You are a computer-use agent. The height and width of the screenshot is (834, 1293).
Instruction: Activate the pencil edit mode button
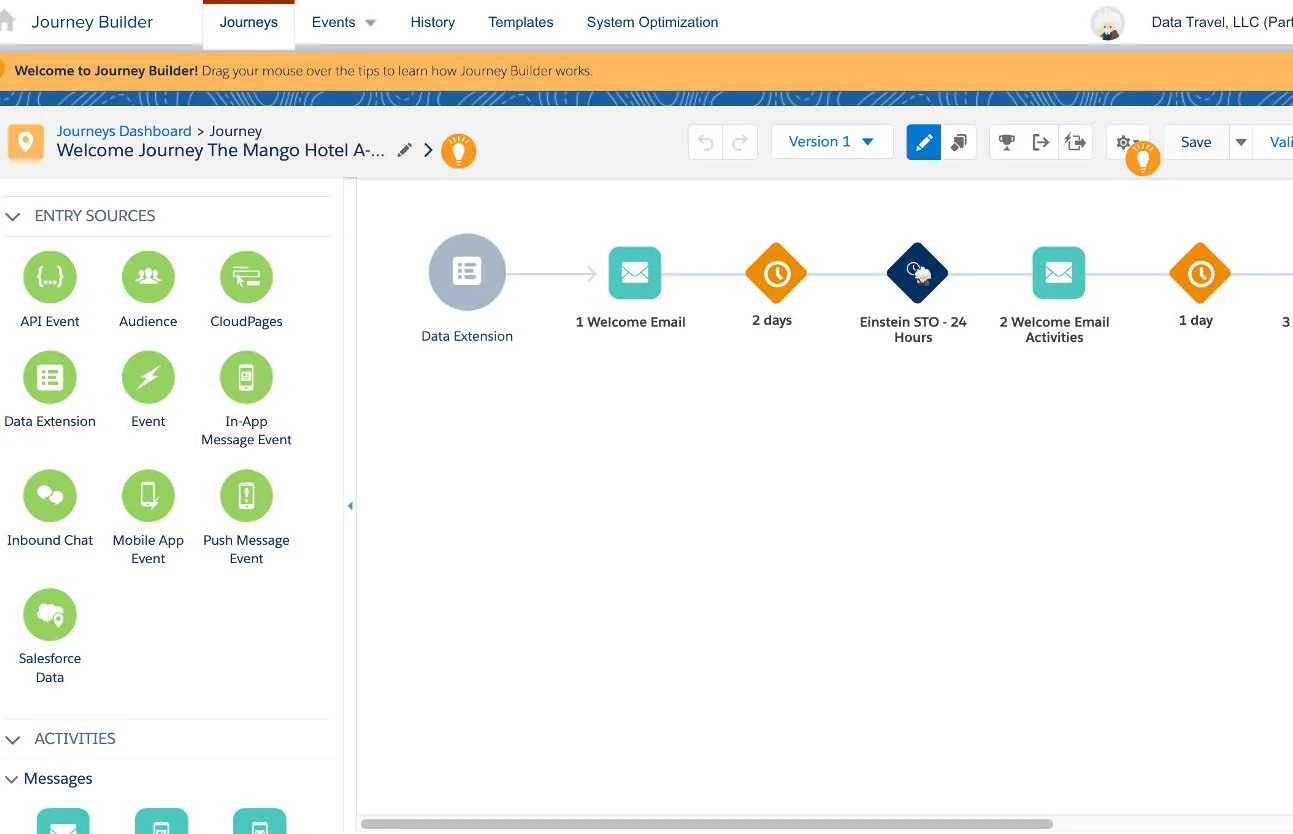(x=924, y=142)
